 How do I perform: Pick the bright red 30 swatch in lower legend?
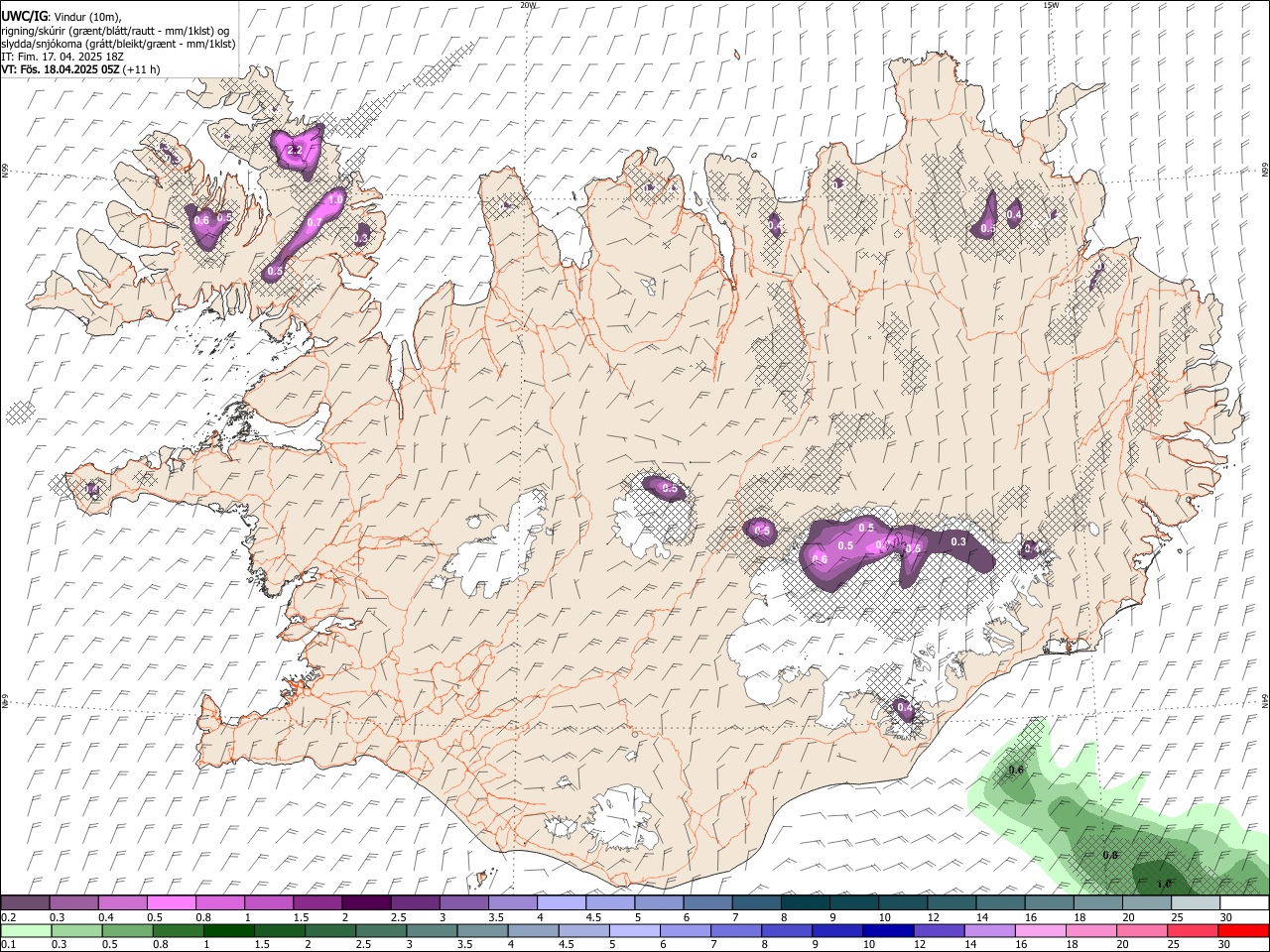pos(1243,931)
